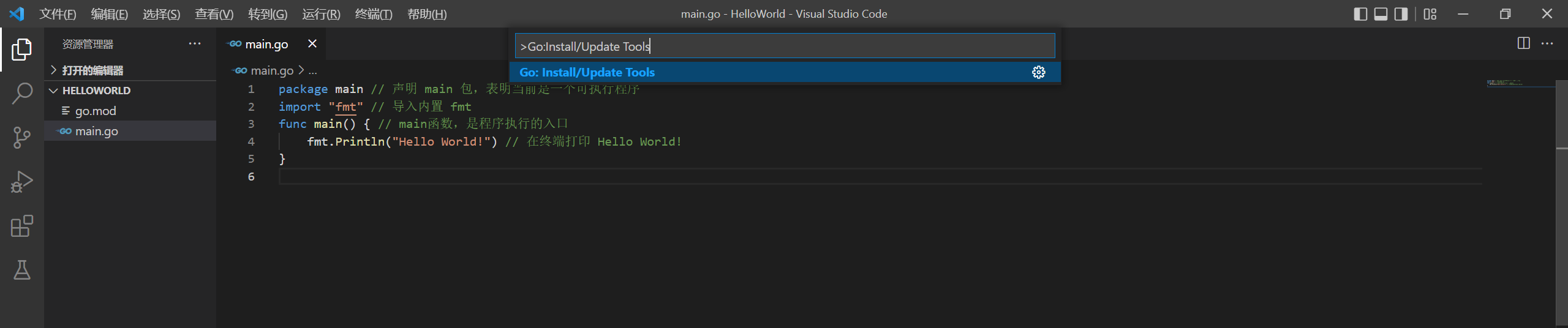Toggle the bottom panel visibility

(x=1381, y=14)
